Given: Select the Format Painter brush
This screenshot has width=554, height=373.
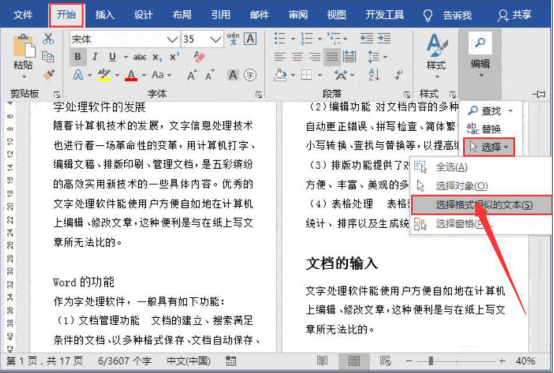Looking at the screenshot, I should [48, 75].
